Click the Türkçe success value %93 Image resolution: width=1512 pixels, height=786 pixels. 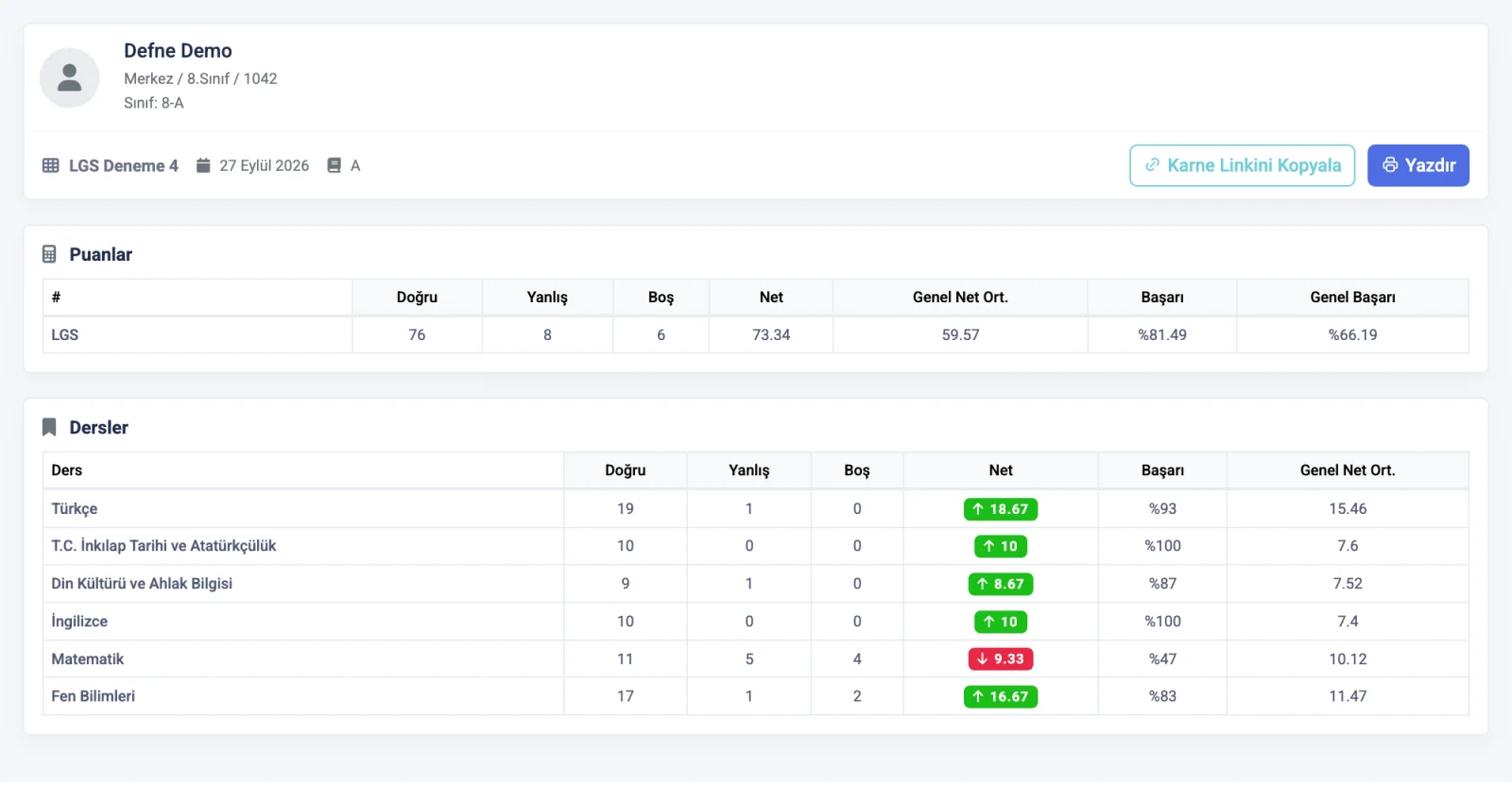(x=1162, y=508)
